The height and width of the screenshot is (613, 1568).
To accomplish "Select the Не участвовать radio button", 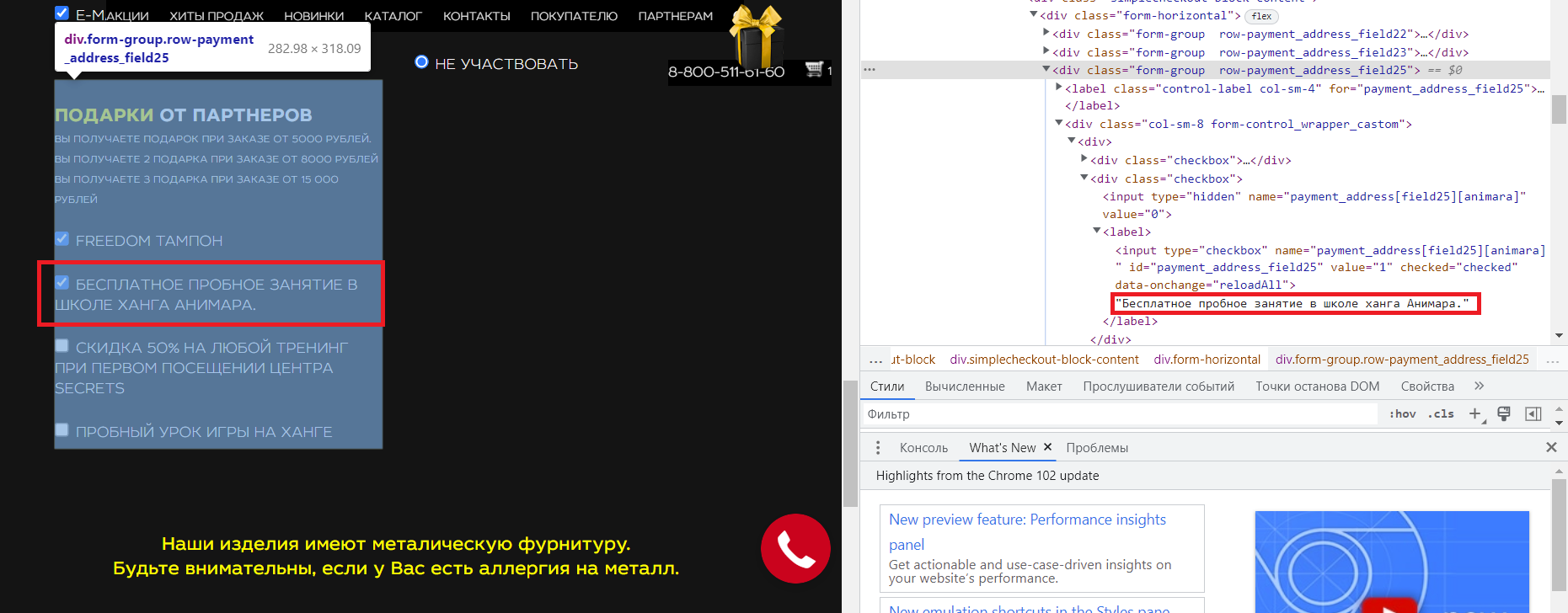I will (x=422, y=62).
